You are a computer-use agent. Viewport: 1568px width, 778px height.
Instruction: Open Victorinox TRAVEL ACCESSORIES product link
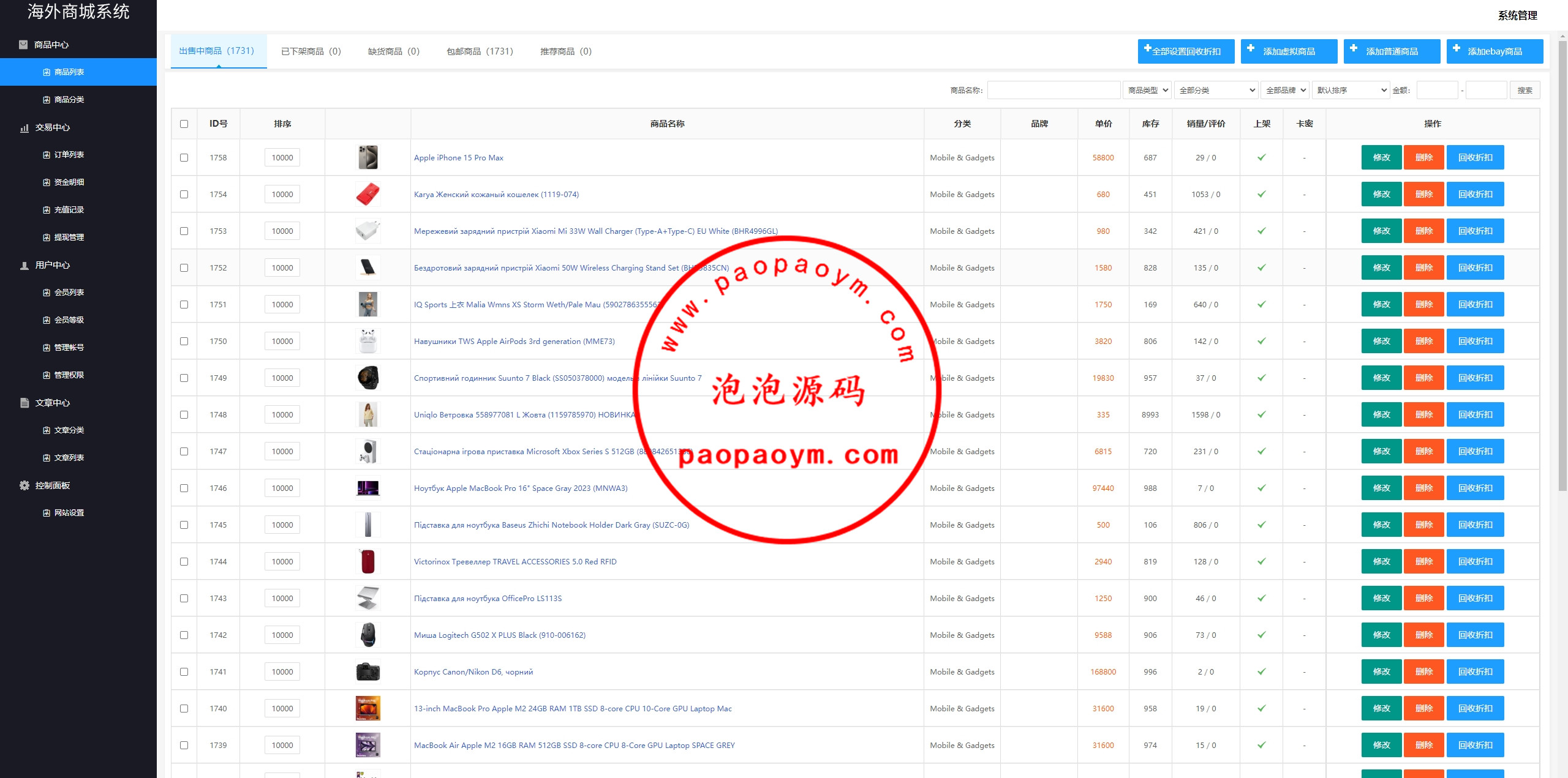tap(515, 561)
